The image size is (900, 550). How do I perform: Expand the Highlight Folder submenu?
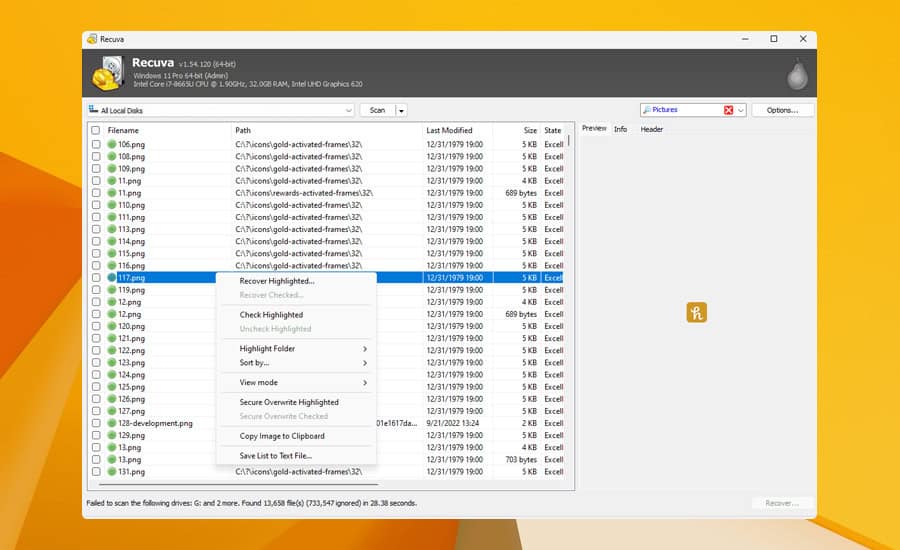(365, 348)
